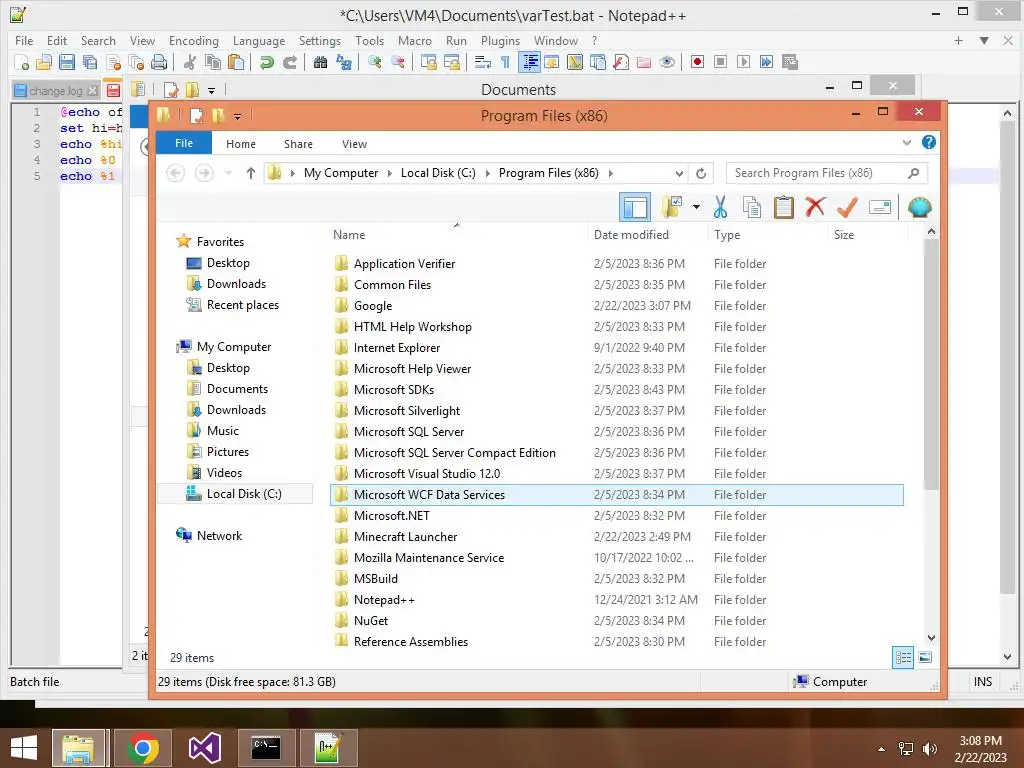Open Visual Studio from the taskbar
Image resolution: width=1024 pixels, height=768 pixels.
204,748
